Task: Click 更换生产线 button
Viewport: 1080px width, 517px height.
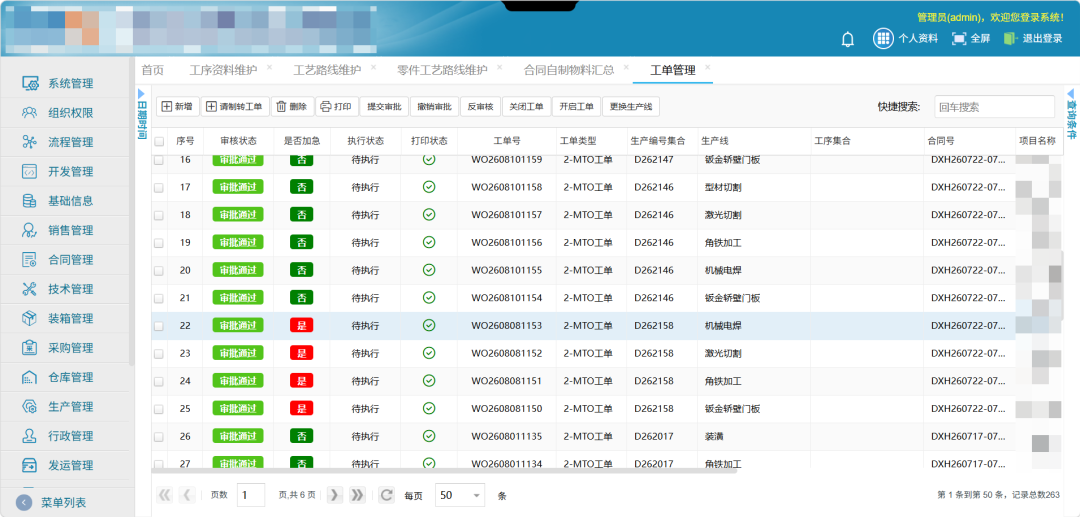Action: pyautogui.click(x=631, y=107)
